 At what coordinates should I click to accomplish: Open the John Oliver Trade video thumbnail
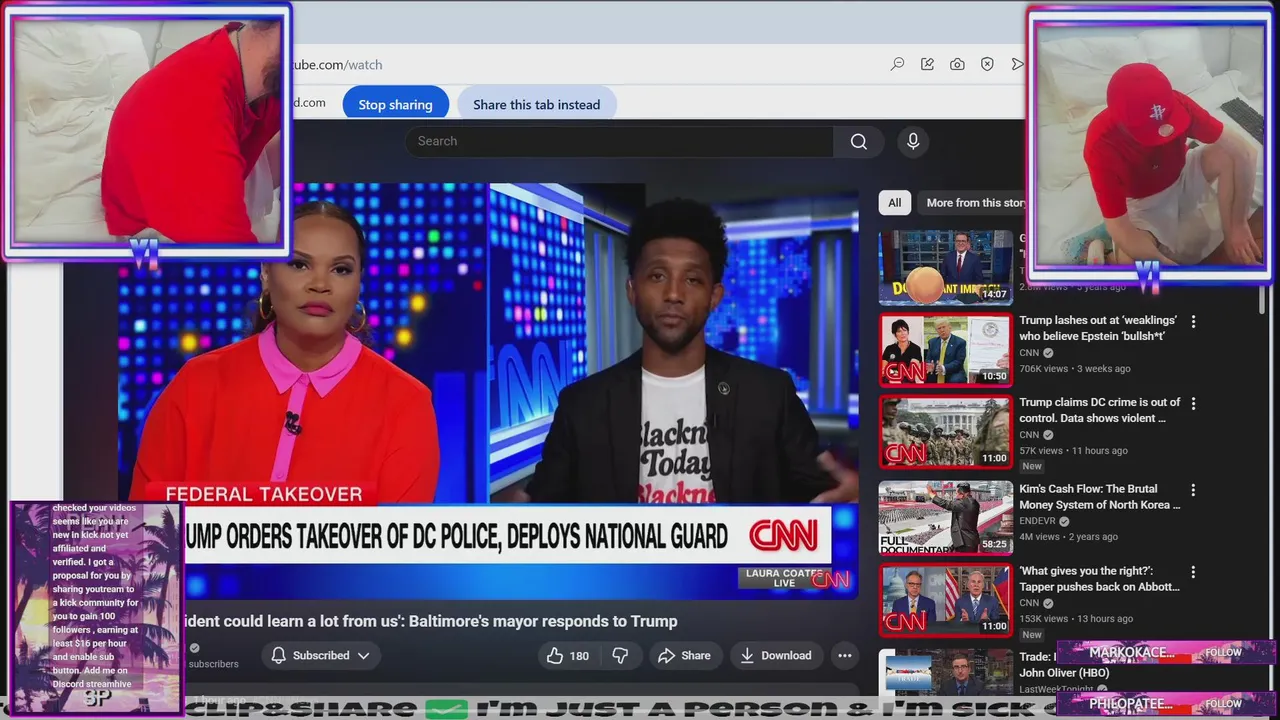pyautogui.click(x=945, y=672)
